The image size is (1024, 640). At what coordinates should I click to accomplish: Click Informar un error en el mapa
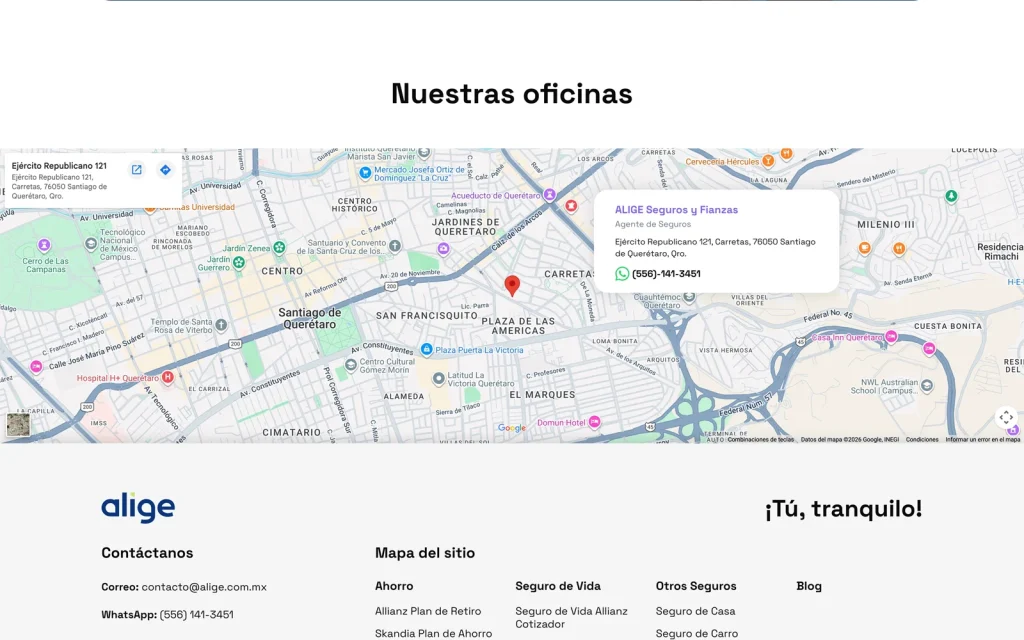pos(982,440)
